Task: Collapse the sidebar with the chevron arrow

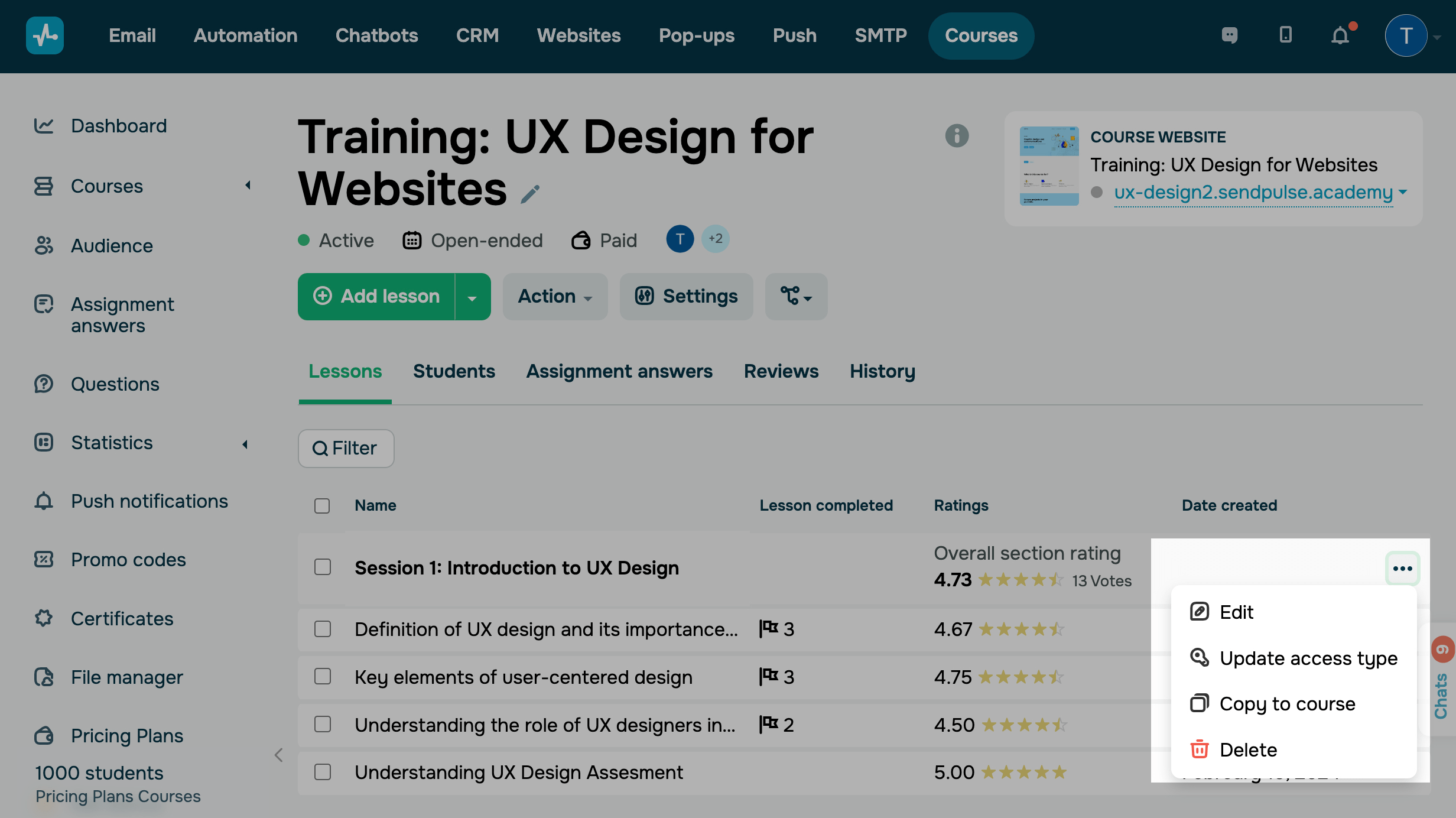Action: click(279, 755)
